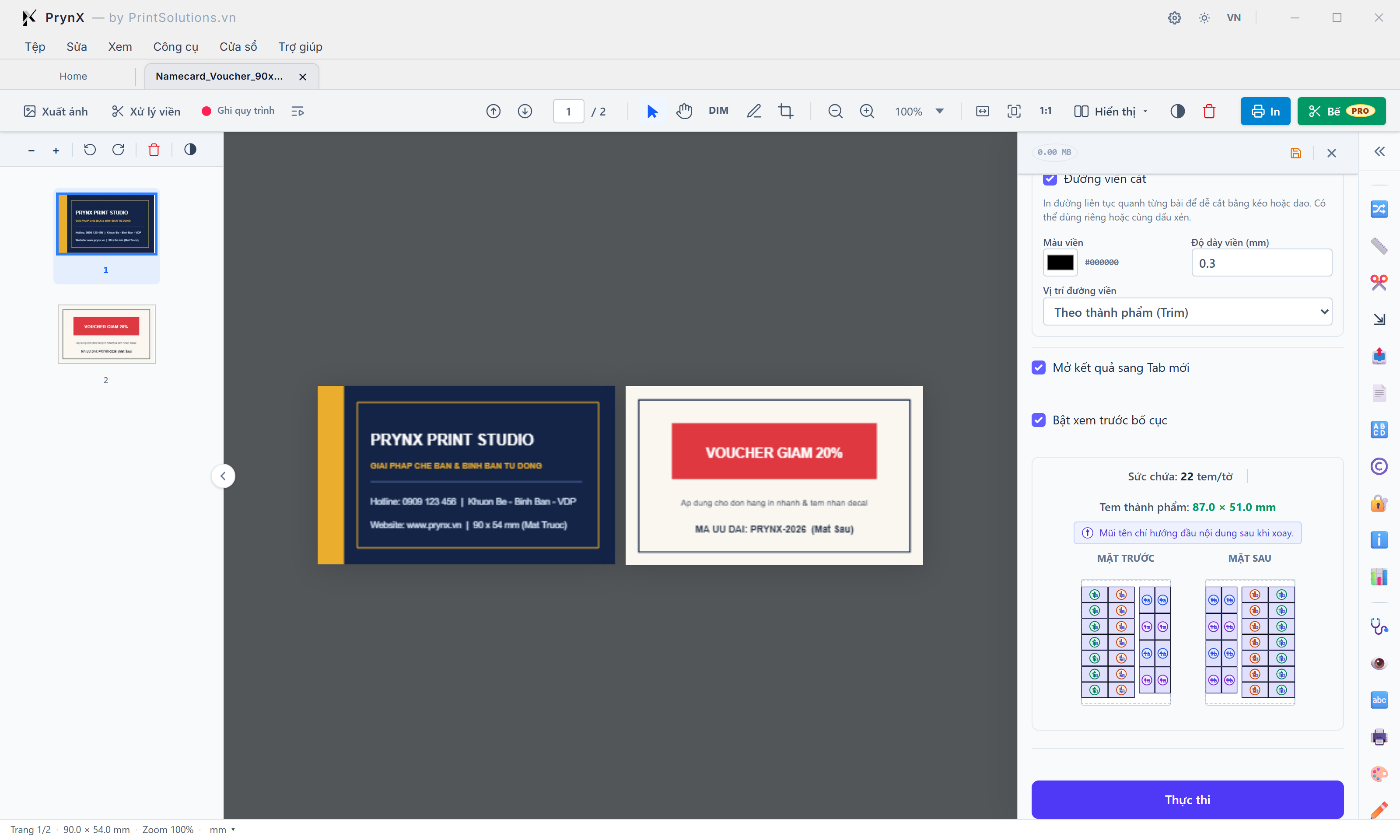Expand the Hiển thị display menu

point(1110,112)
